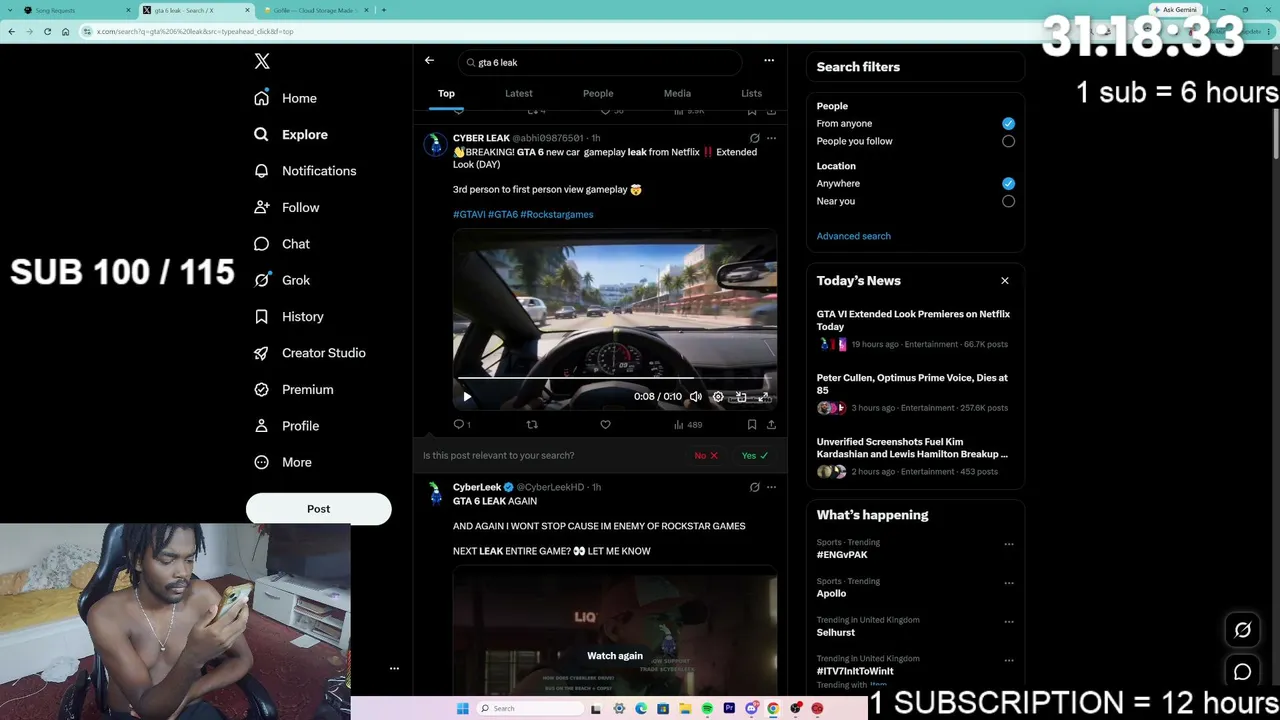The width and height of the screenshot is (1280, 720).
Task: Open History in the sidebar
Action: click(x=288, y=316)
